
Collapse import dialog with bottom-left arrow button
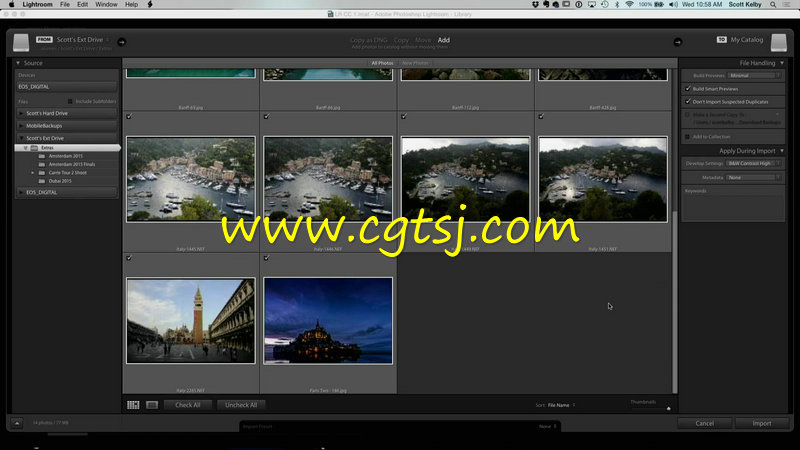(17, 423)
